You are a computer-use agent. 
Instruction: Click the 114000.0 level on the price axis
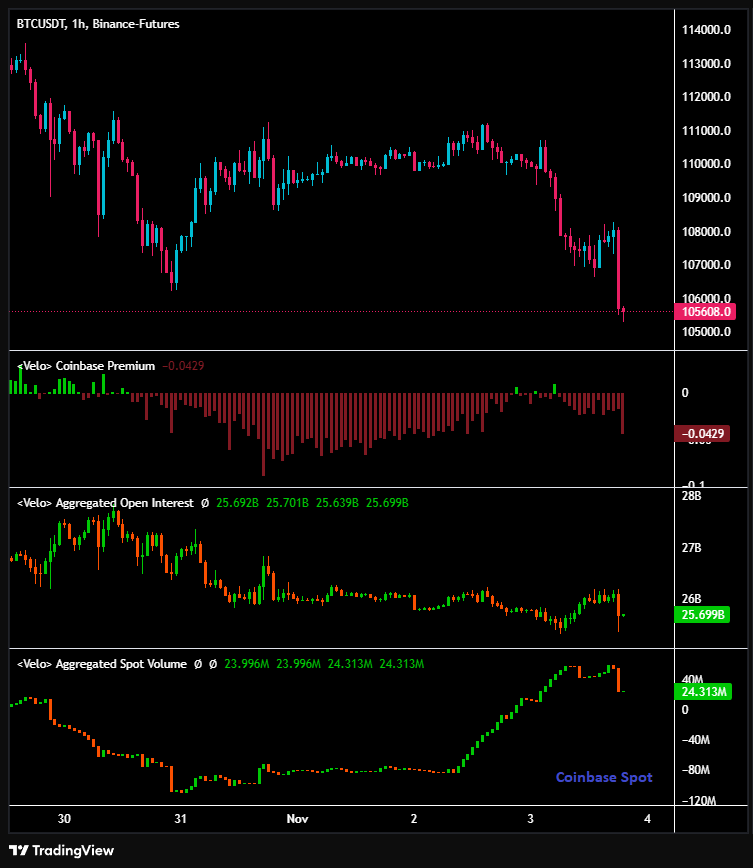(707, 30)
